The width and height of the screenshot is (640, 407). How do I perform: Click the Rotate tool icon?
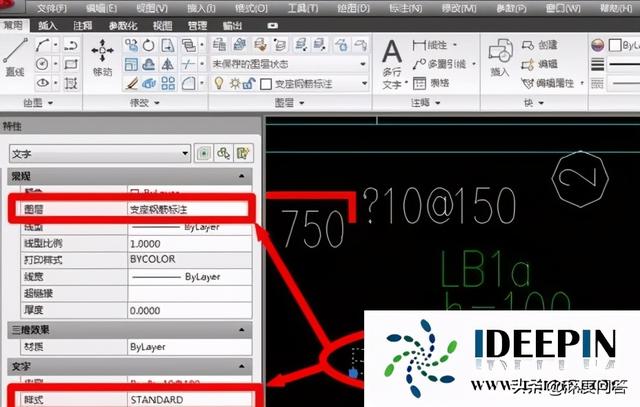(x=149, y=45)
